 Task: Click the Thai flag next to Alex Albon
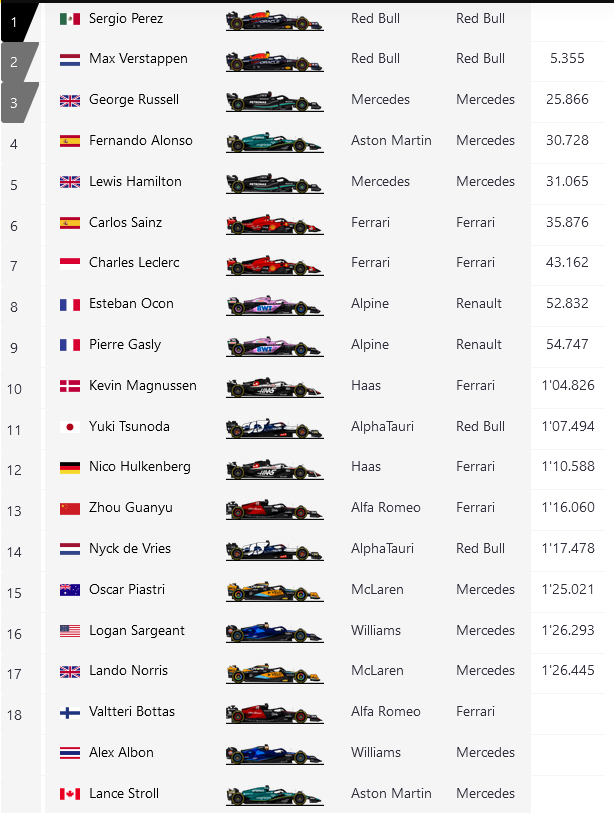pyautogui.click(x=70, y=753)
